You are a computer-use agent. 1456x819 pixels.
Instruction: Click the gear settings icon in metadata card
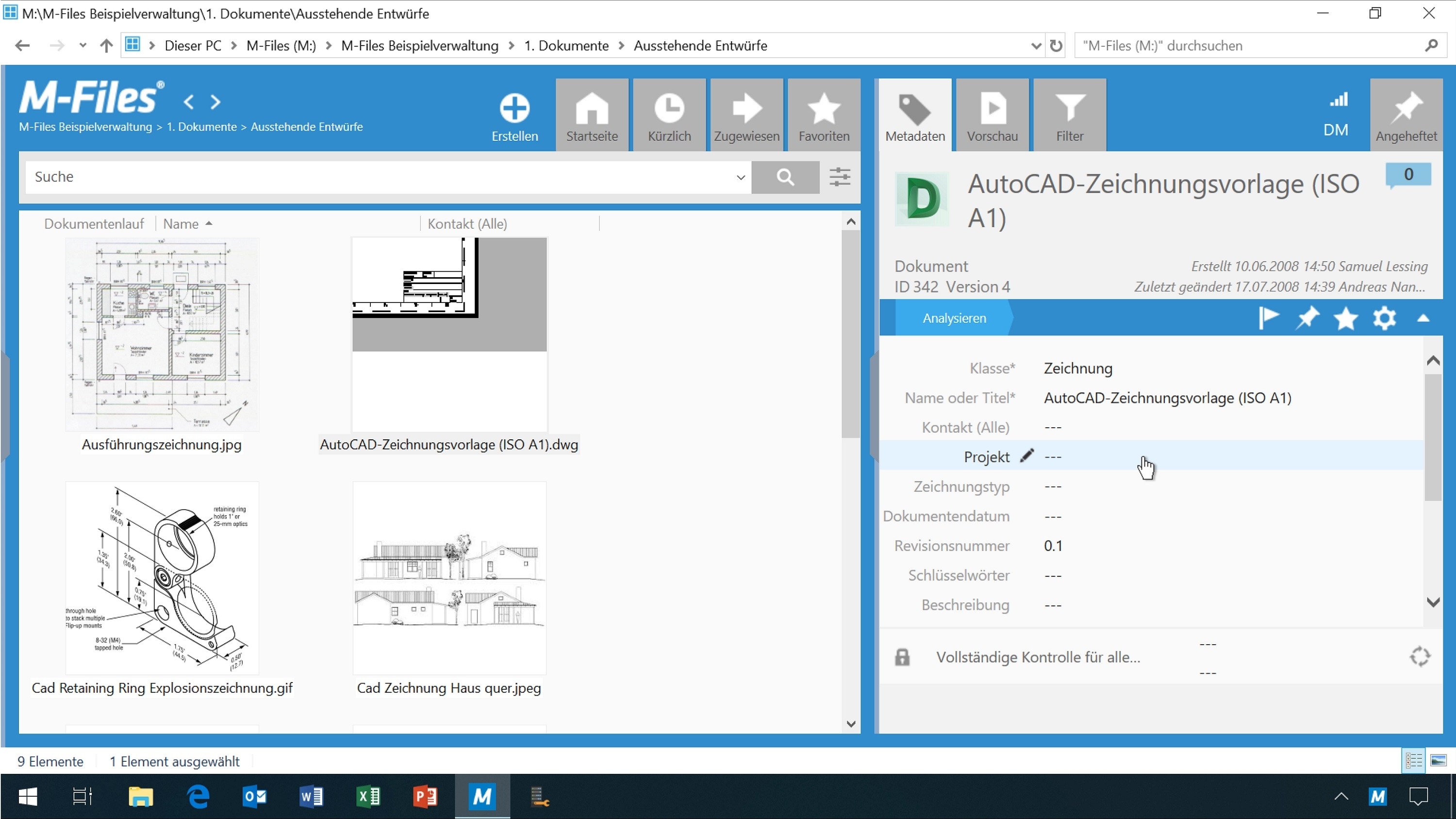1384,318
